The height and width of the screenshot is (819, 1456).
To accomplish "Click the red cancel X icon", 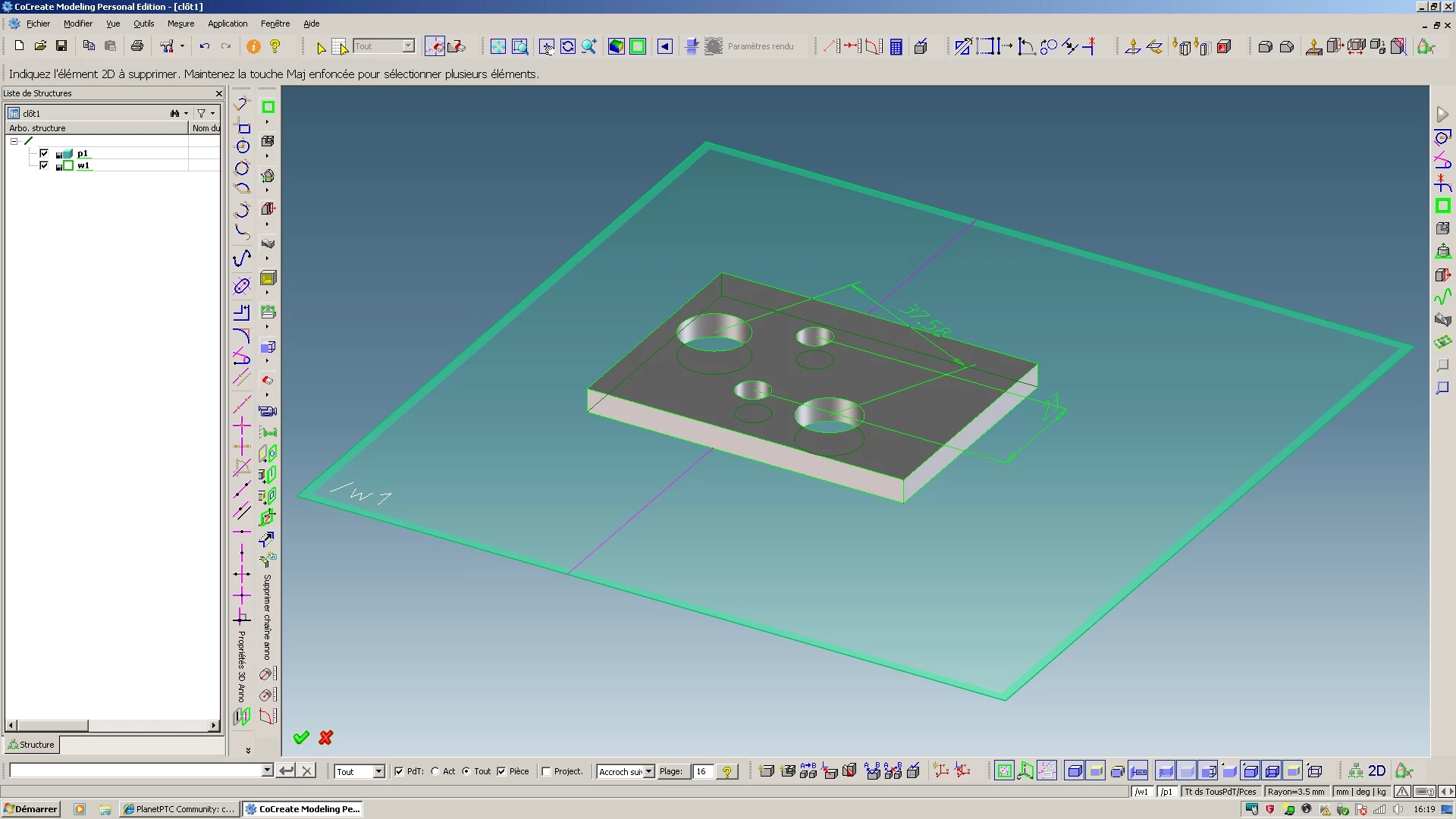I will [326, 737].
